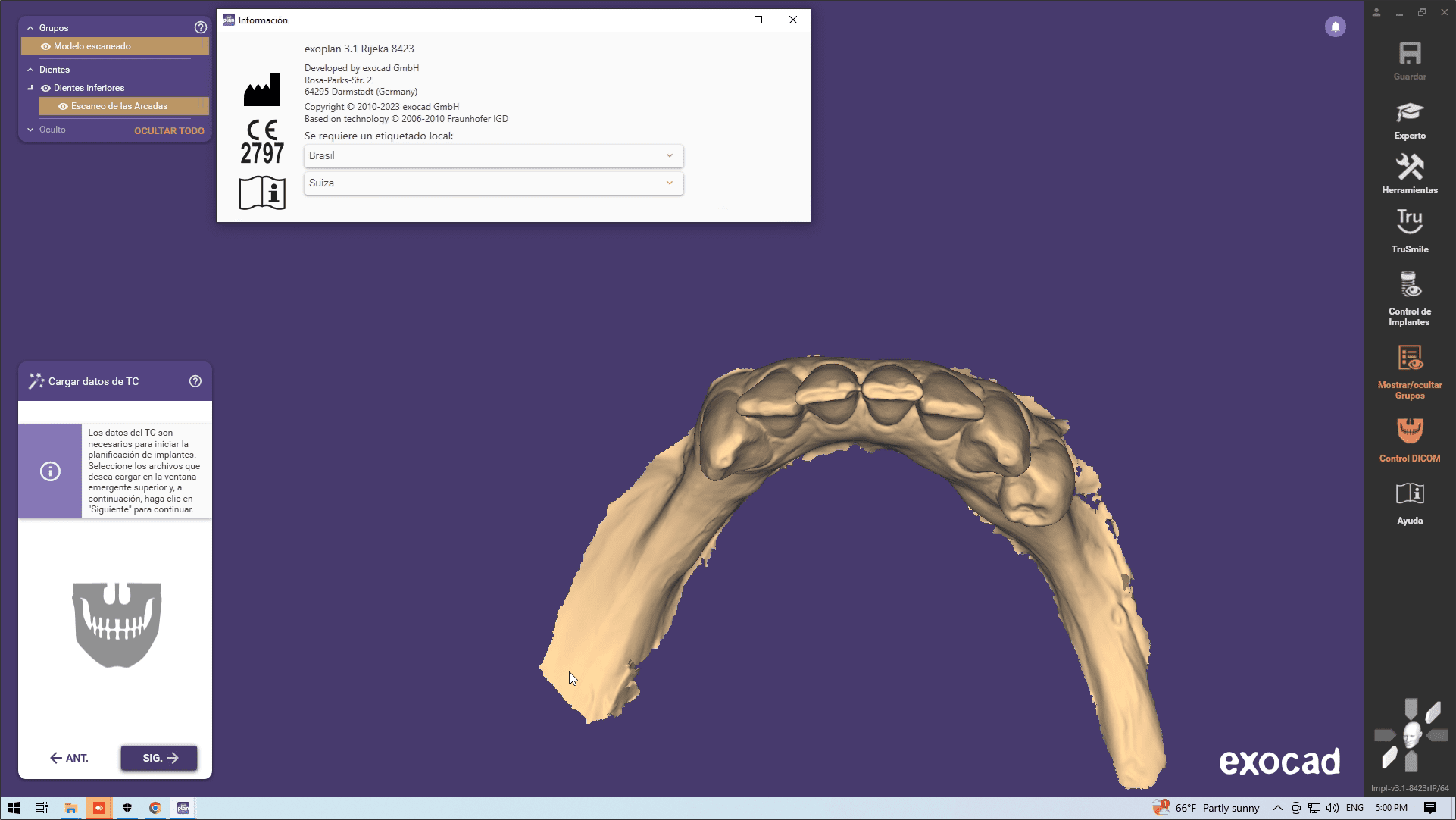The image size is (1456, 820).
Task: Toggle Mostrar/ocultar Grupos panel
Action: pyautogui.click(x=1409, y=371)
